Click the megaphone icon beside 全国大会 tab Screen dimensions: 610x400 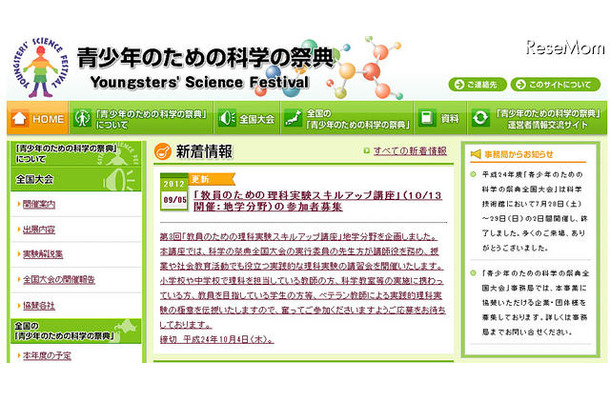225,118
